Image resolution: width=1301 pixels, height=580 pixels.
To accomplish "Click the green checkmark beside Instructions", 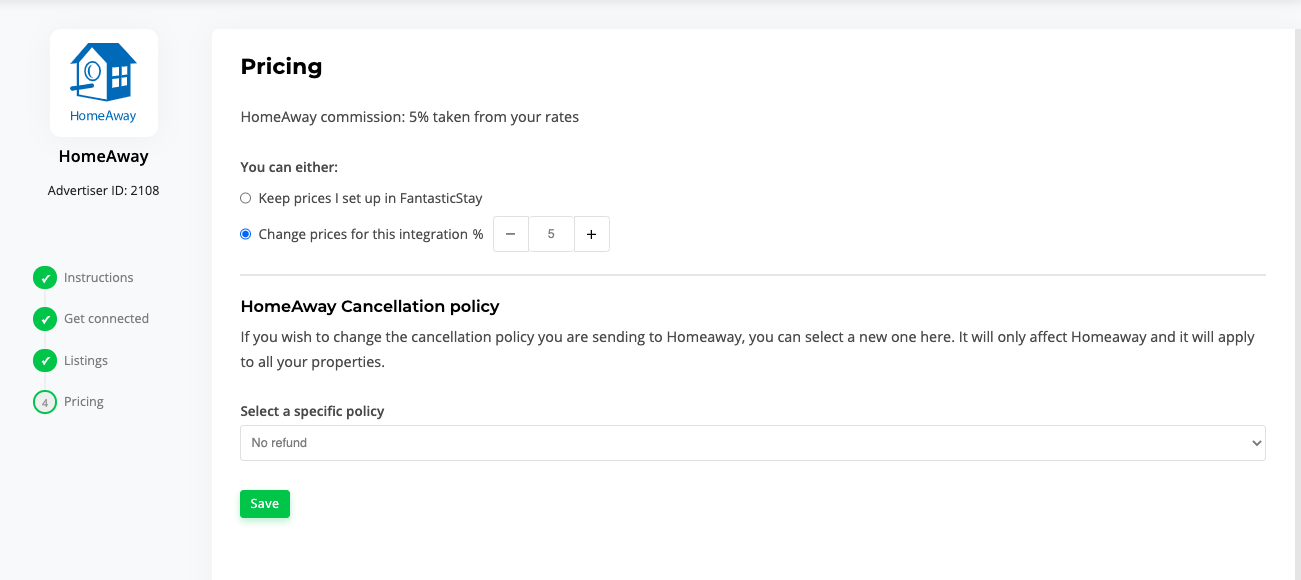I will pos(45,278).
